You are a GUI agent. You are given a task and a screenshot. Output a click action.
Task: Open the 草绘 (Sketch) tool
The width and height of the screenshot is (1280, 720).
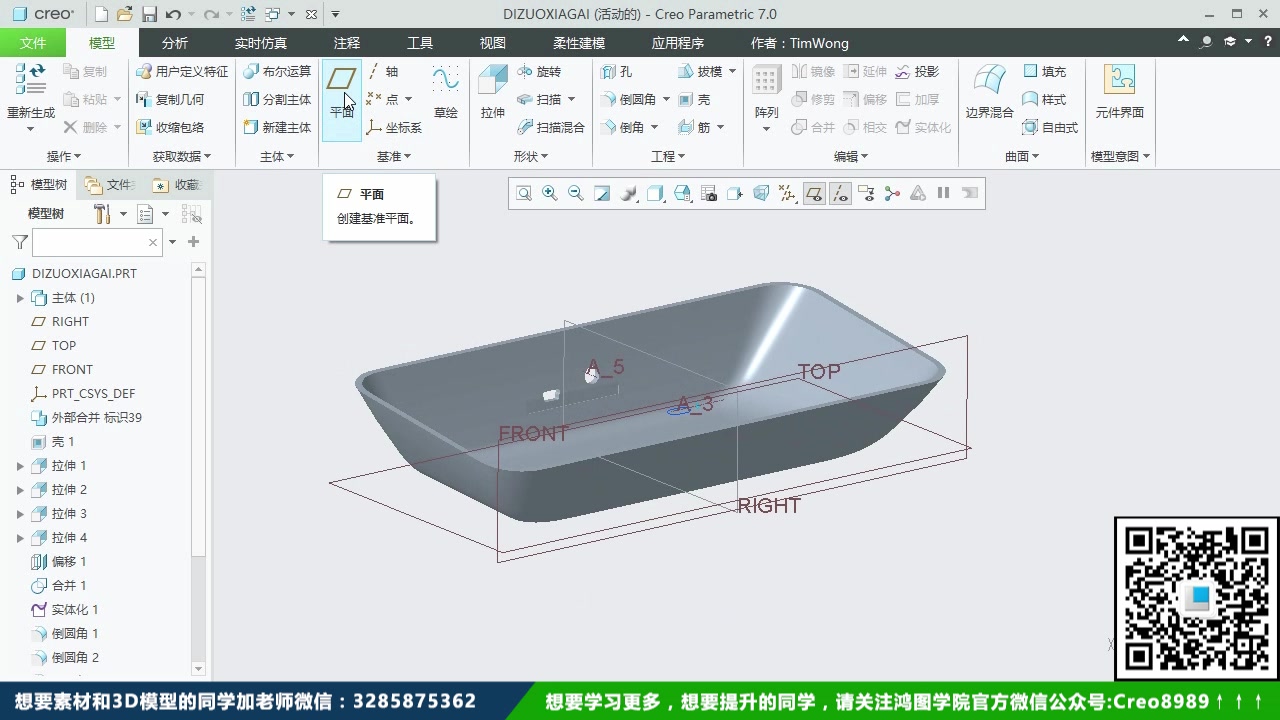[x=445, y=92]
